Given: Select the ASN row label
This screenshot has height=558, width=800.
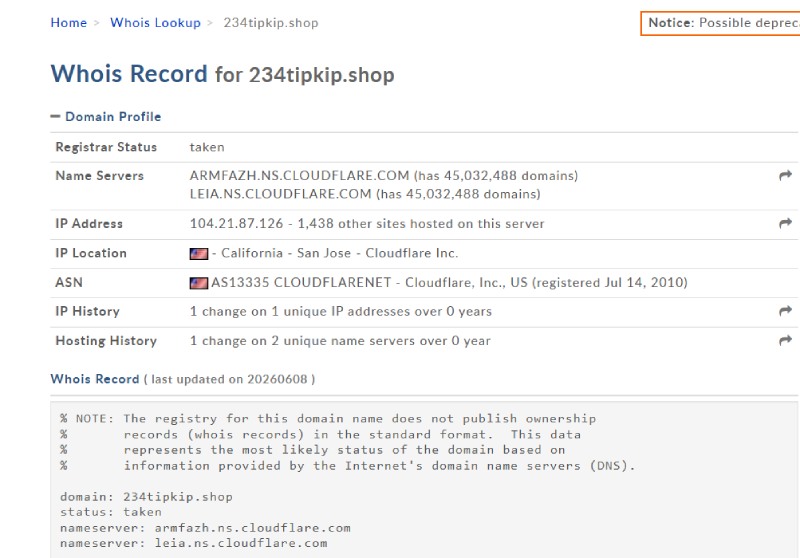Looking at the screenshot, I should pyautogui.click(x=68, y=283).
